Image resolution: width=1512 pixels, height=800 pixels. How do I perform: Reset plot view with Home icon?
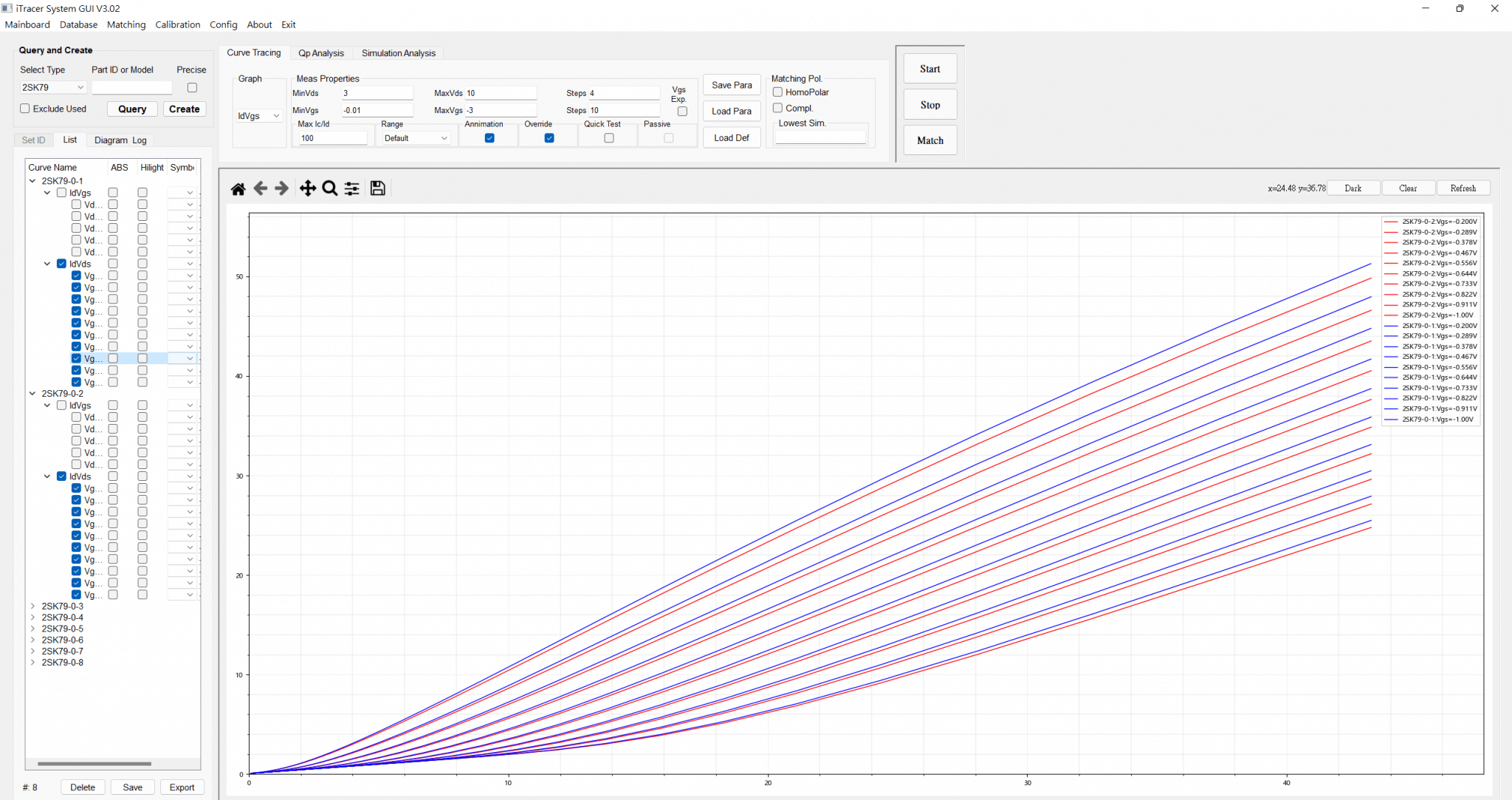click(238, 189)
